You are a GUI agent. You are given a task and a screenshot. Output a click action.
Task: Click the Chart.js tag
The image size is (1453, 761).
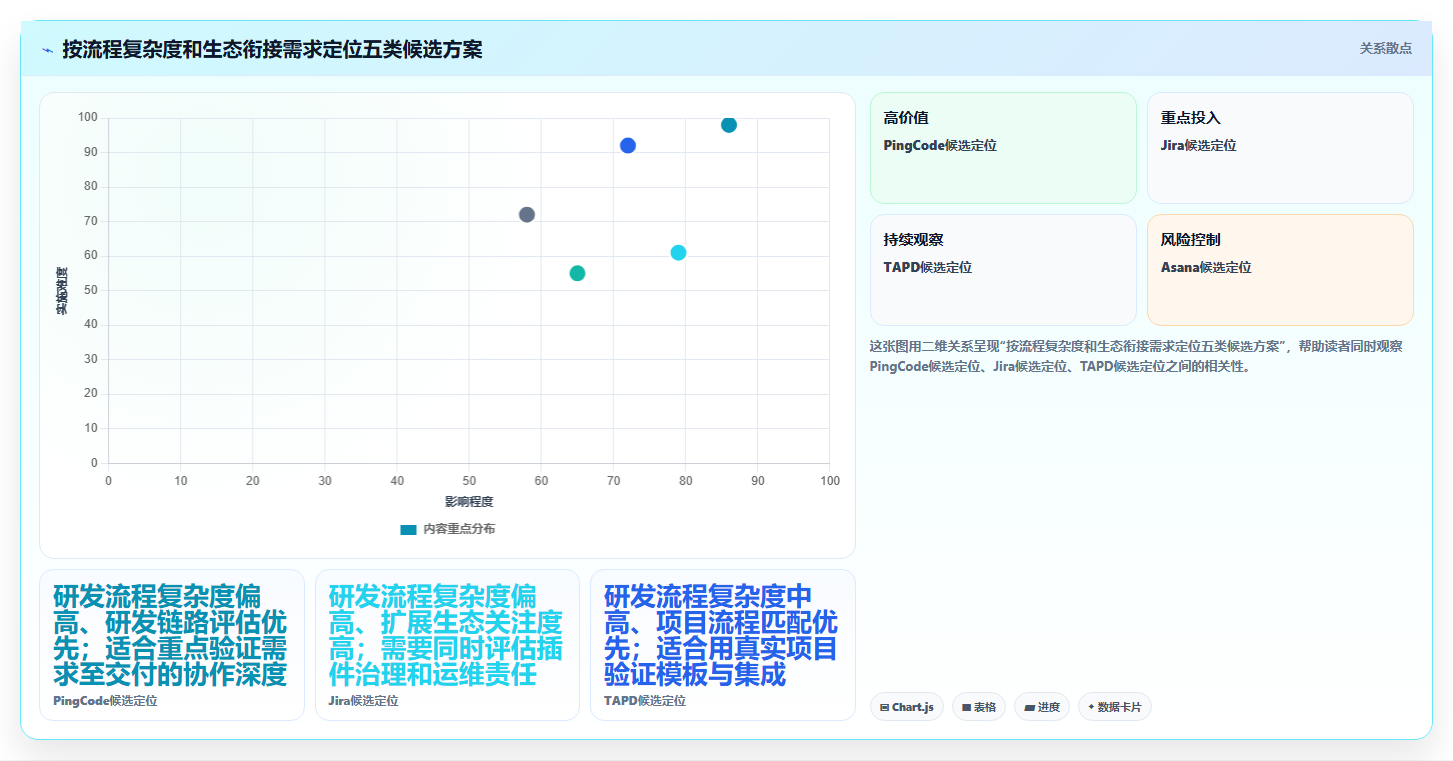click(x=907, y=707)
